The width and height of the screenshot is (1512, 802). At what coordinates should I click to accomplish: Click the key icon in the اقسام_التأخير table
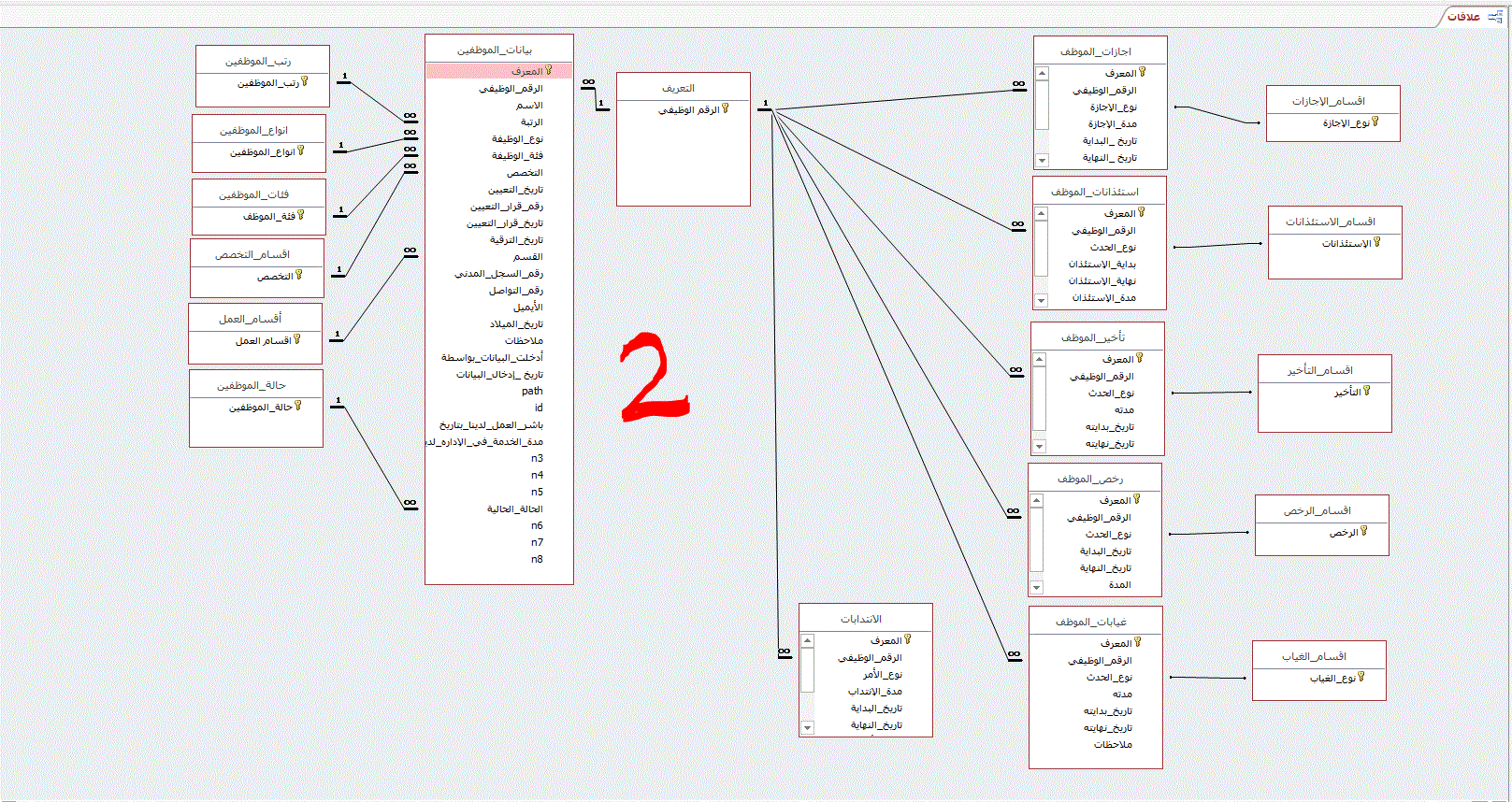point(1367,392)
